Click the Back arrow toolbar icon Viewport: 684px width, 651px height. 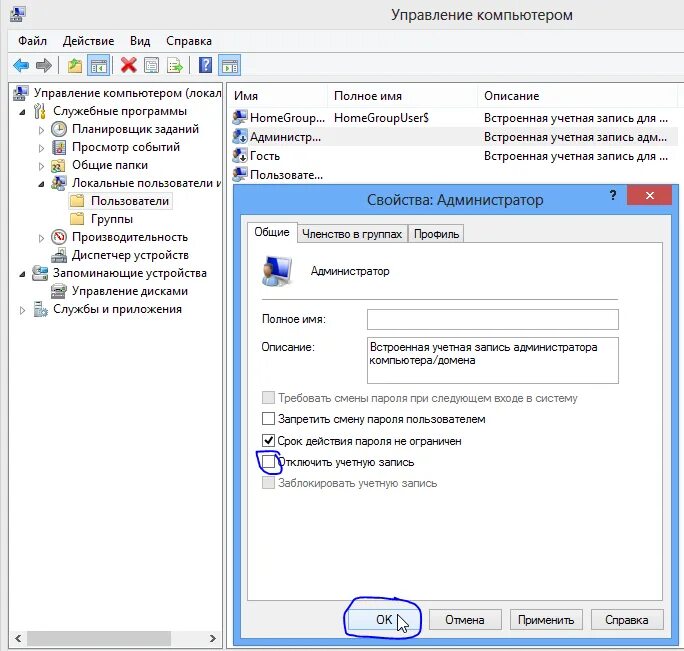click(21, 66)
